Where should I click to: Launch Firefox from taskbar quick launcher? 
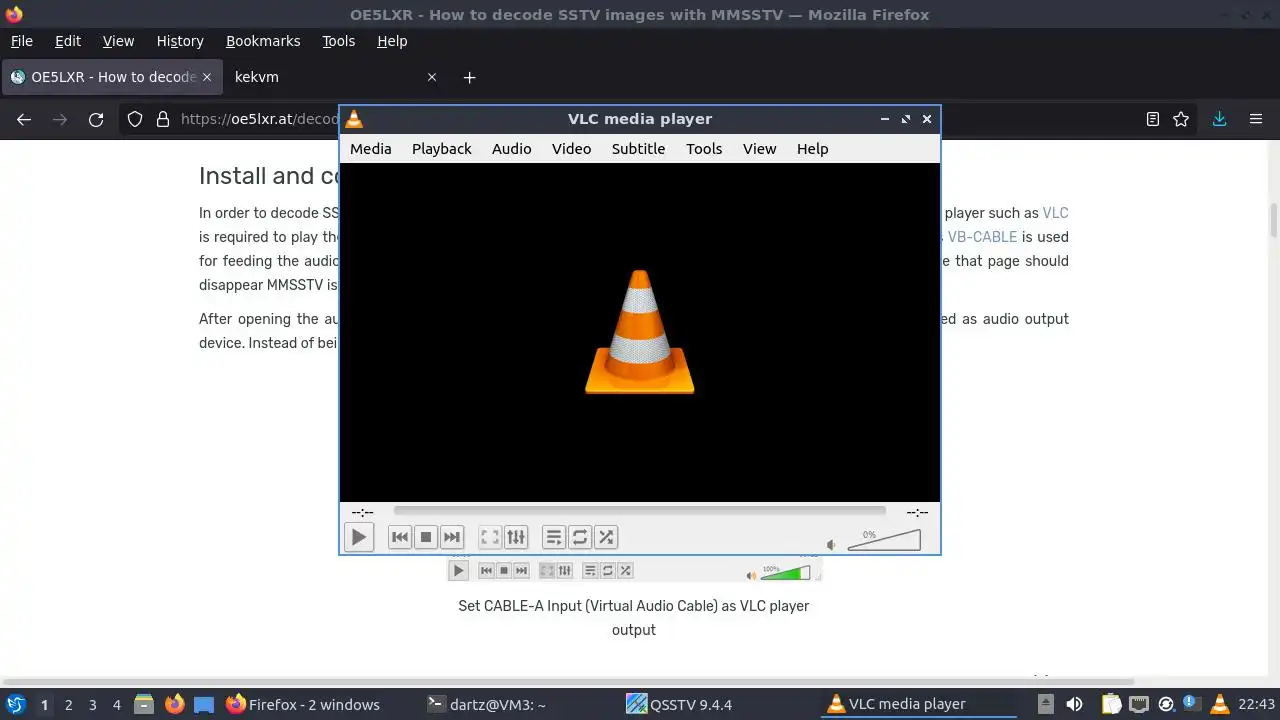click(174, 704)
